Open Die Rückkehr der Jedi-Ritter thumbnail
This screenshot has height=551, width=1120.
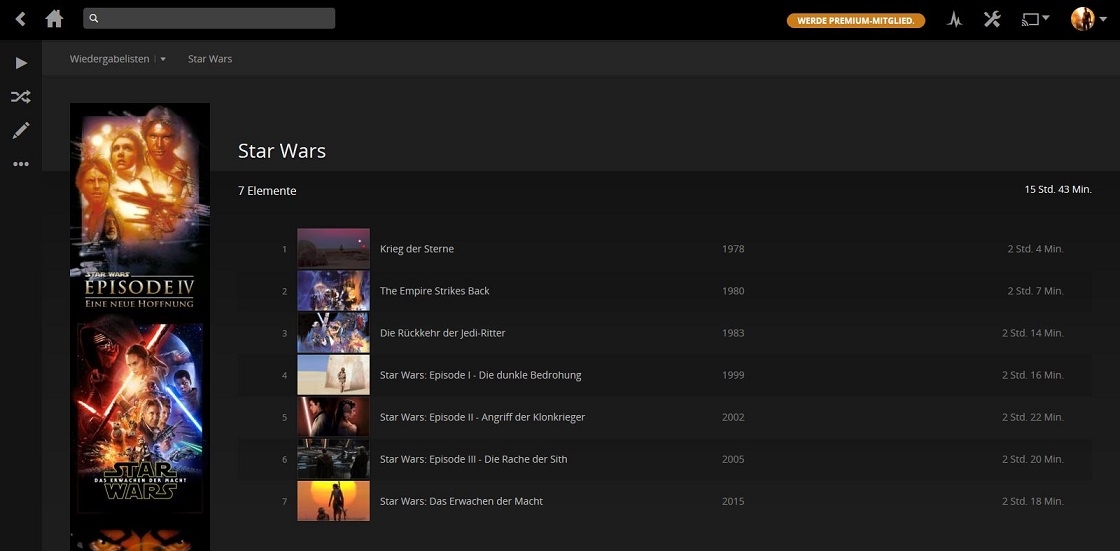(x=334, y=332)
